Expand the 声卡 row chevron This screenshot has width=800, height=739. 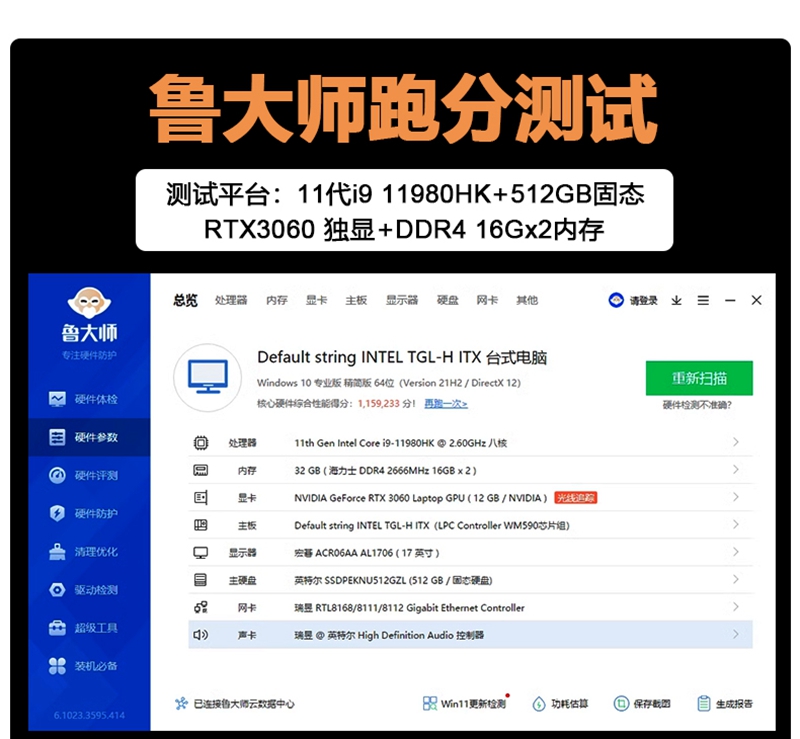[x=736, y=634]
